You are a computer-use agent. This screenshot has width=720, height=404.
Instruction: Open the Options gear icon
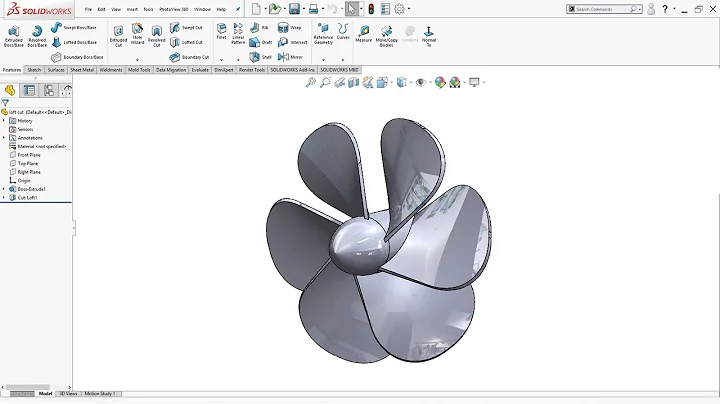pos(399,9)
